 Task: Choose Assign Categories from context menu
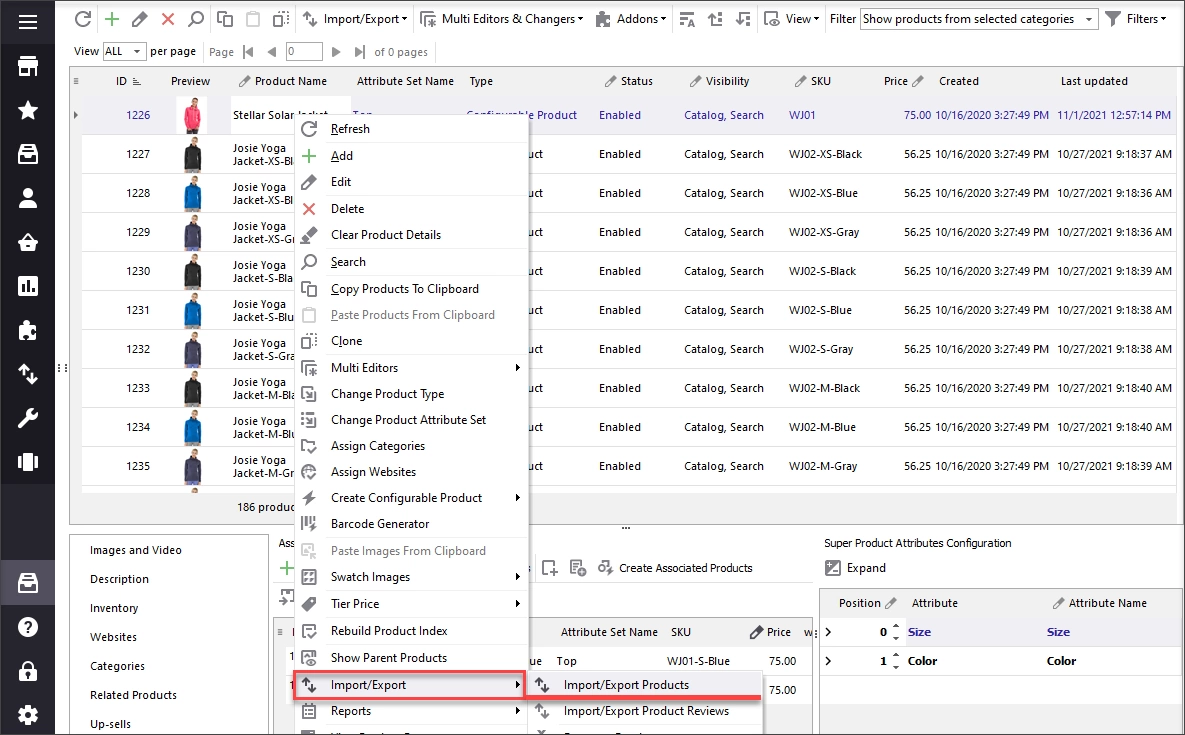[x=411, y=446]
